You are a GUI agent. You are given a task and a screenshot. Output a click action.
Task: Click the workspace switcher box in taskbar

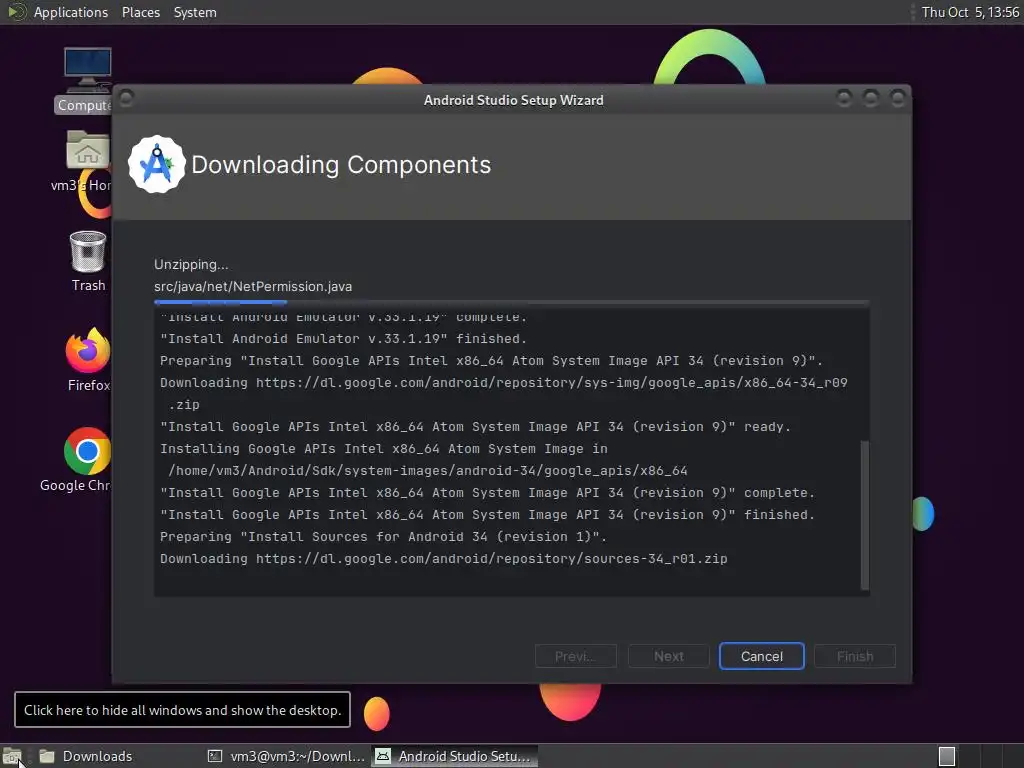tap(946, 756)
